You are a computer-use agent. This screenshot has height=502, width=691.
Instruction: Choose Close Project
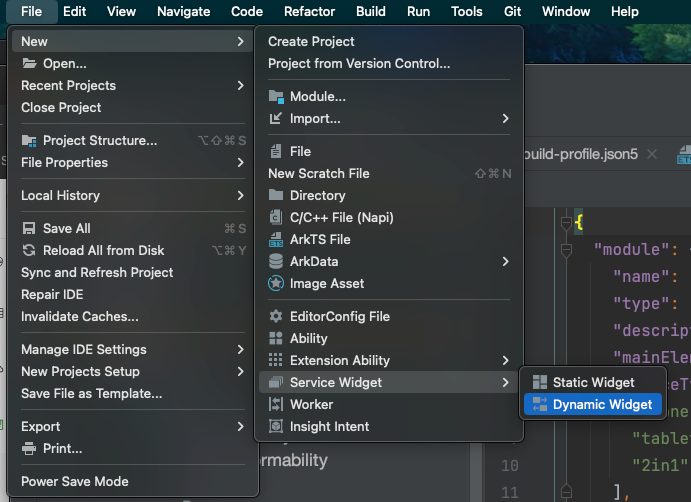point(132,108)
